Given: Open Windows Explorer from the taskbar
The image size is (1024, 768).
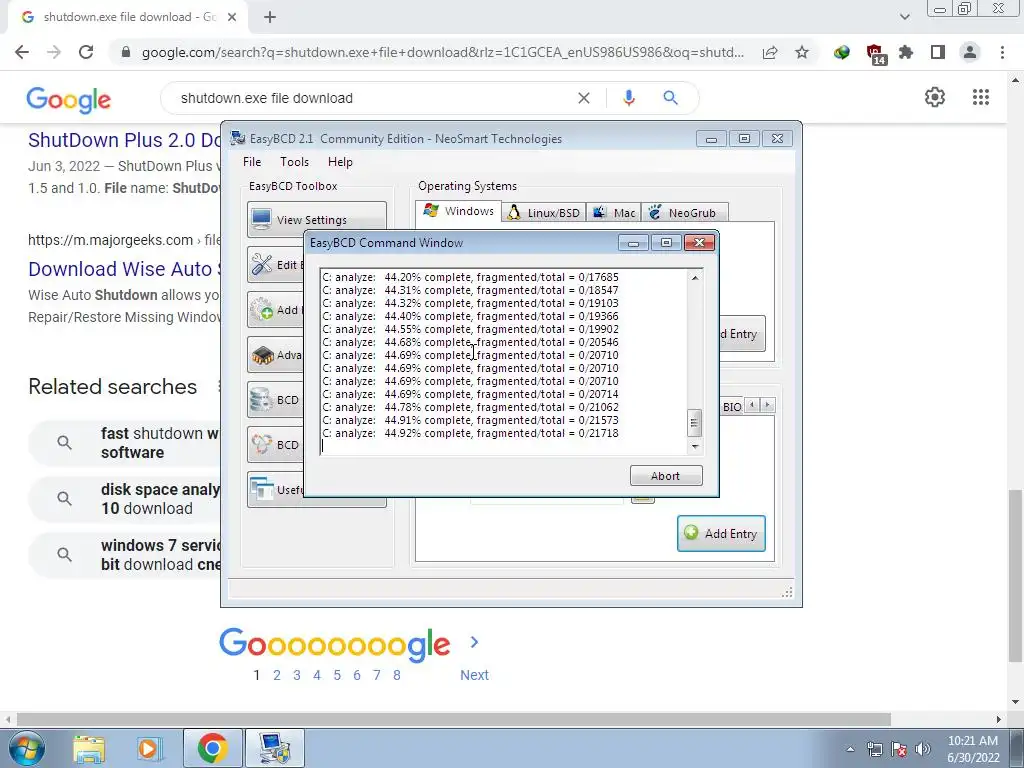Looking at the screenshot, I should 89,748.
